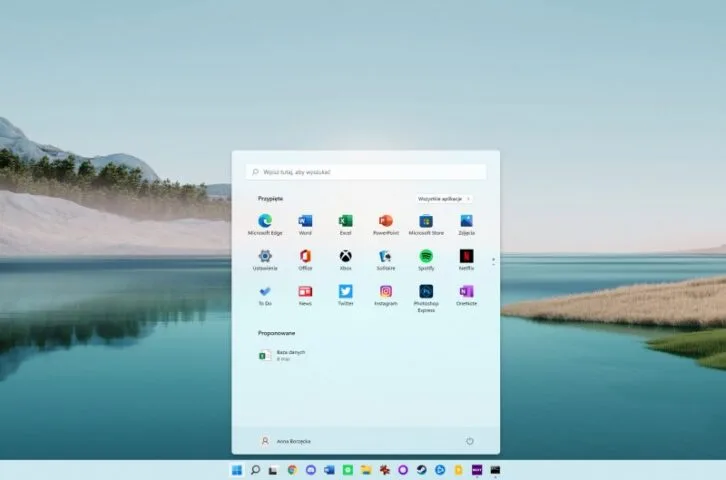Launch the Office app
The image size is (726, 480).
(305, 260)
